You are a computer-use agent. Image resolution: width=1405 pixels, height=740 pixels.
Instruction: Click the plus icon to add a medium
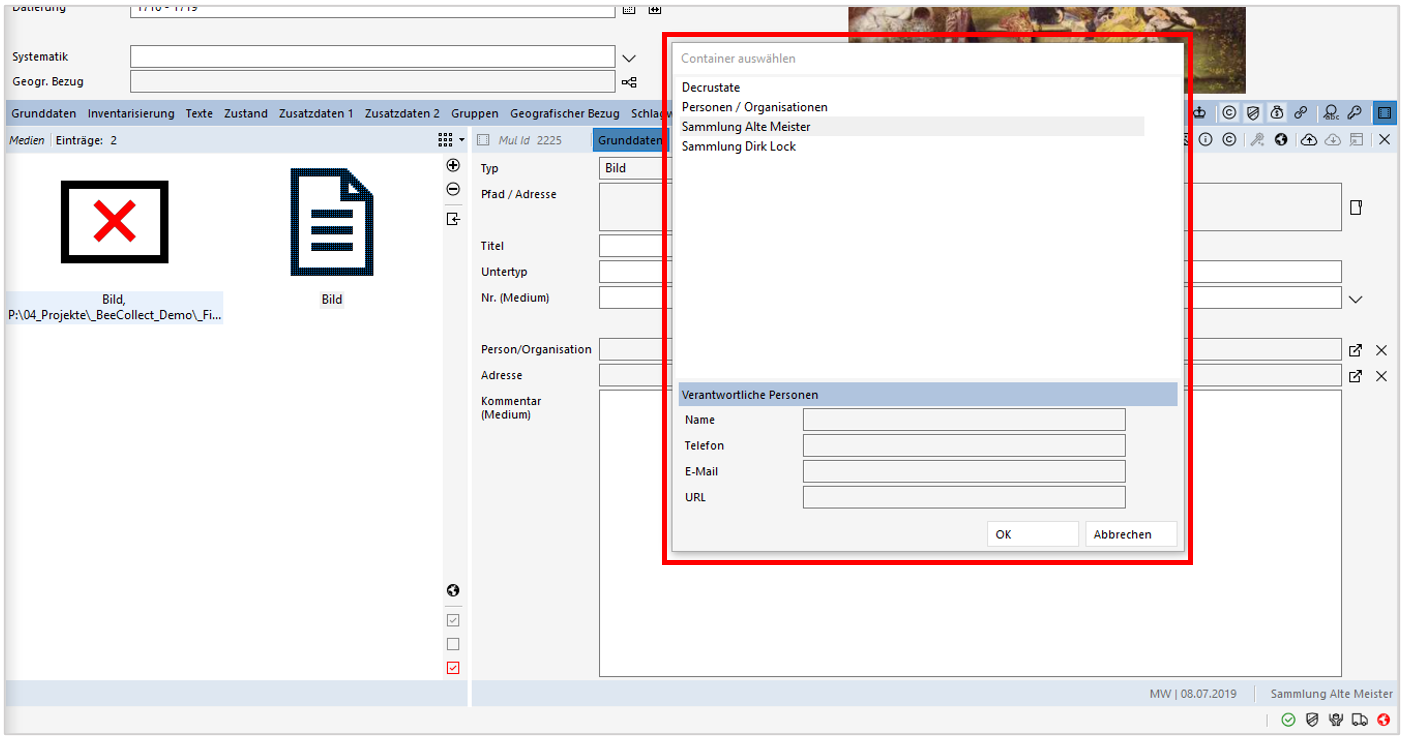453,166
